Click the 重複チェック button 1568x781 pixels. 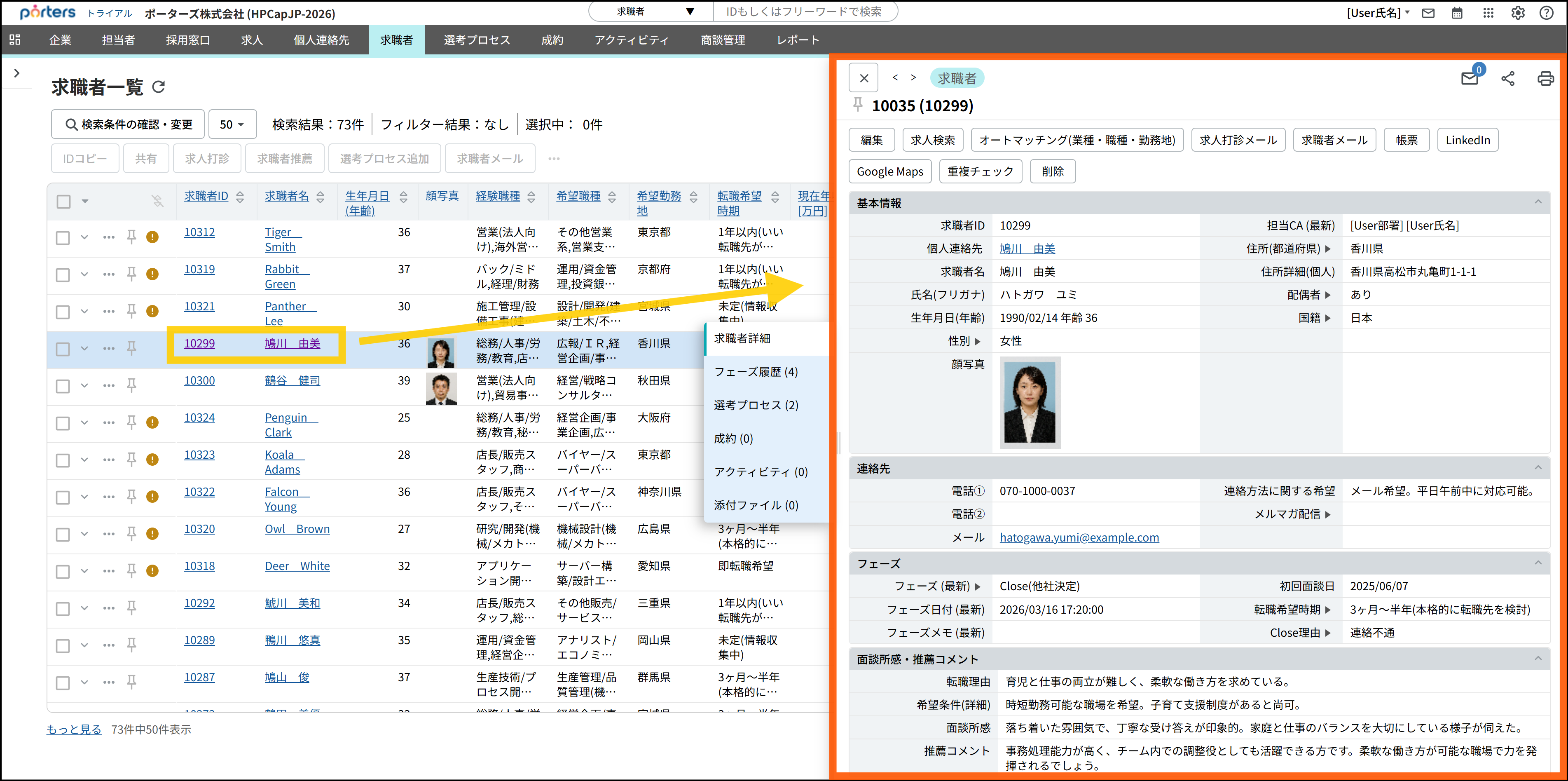(980, 172)
